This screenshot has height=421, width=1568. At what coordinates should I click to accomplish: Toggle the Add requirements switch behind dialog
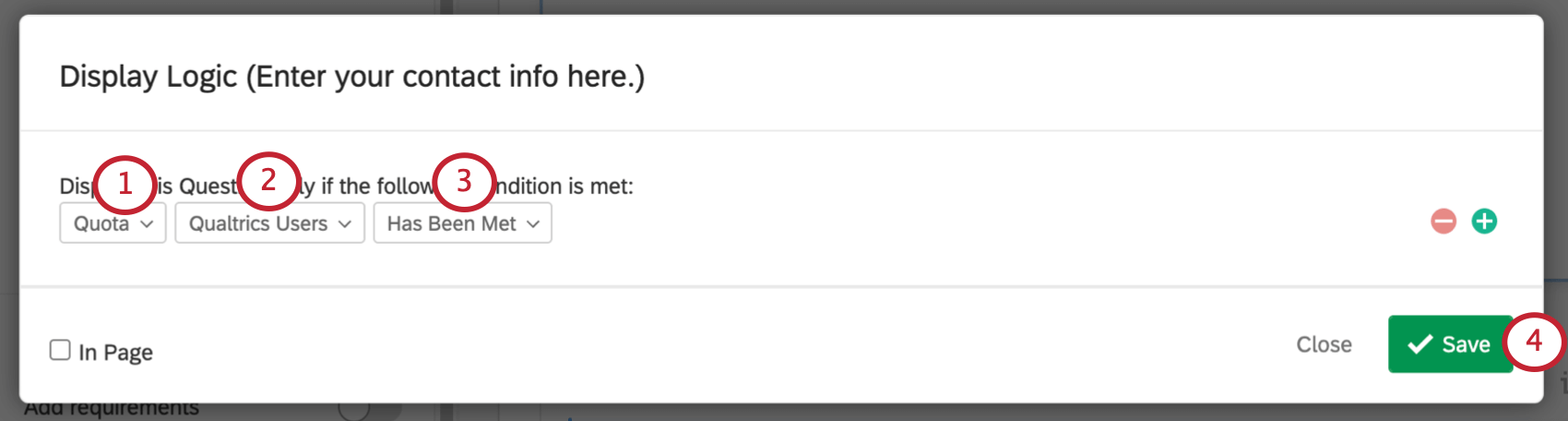point(367,410)
